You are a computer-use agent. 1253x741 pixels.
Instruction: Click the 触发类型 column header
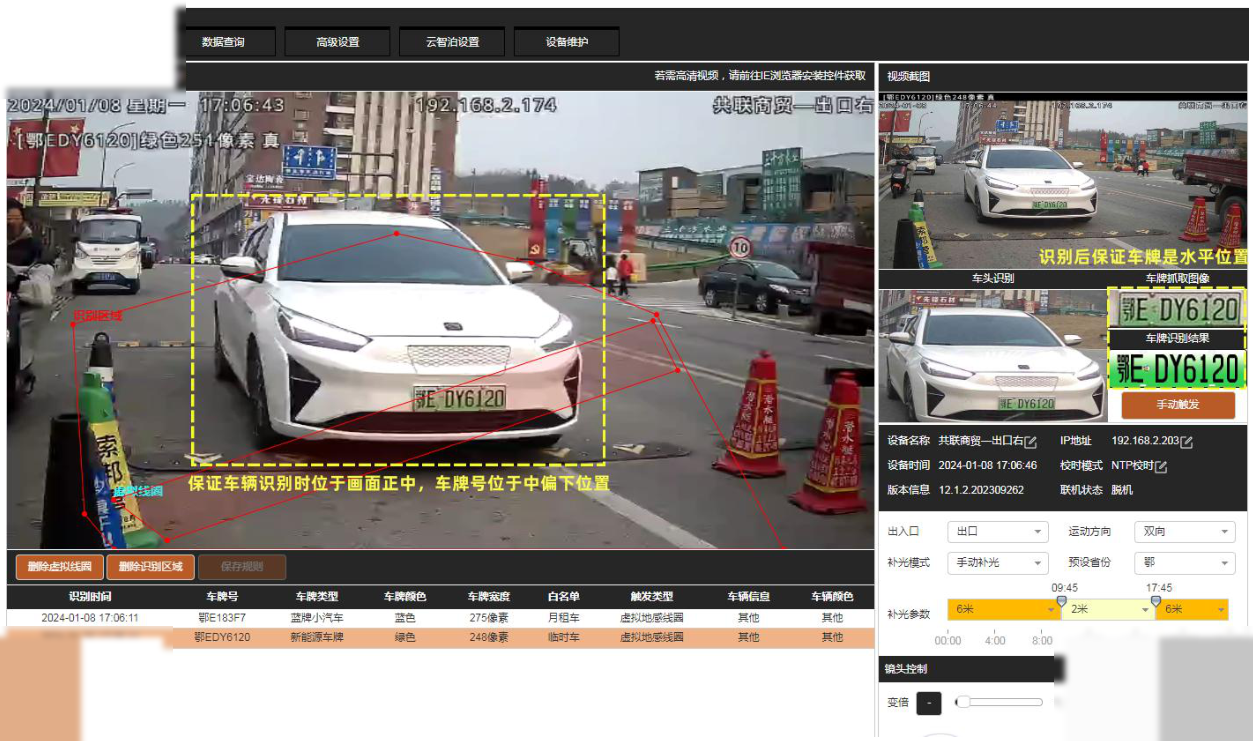[x=652, y=596]
